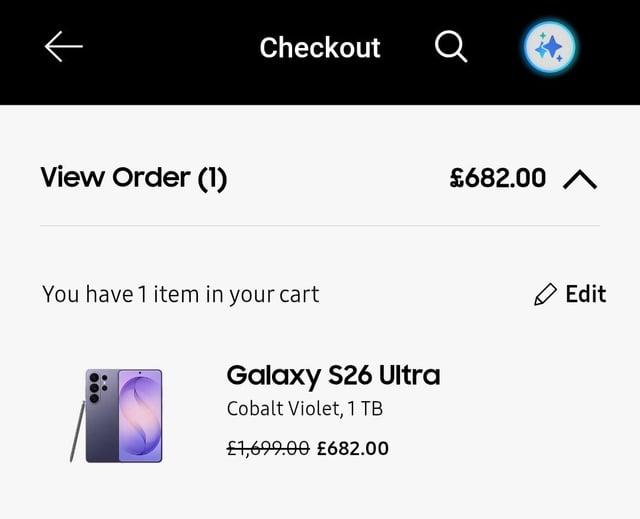Tap the struck-through £1,699.00 price

point(268,448)
